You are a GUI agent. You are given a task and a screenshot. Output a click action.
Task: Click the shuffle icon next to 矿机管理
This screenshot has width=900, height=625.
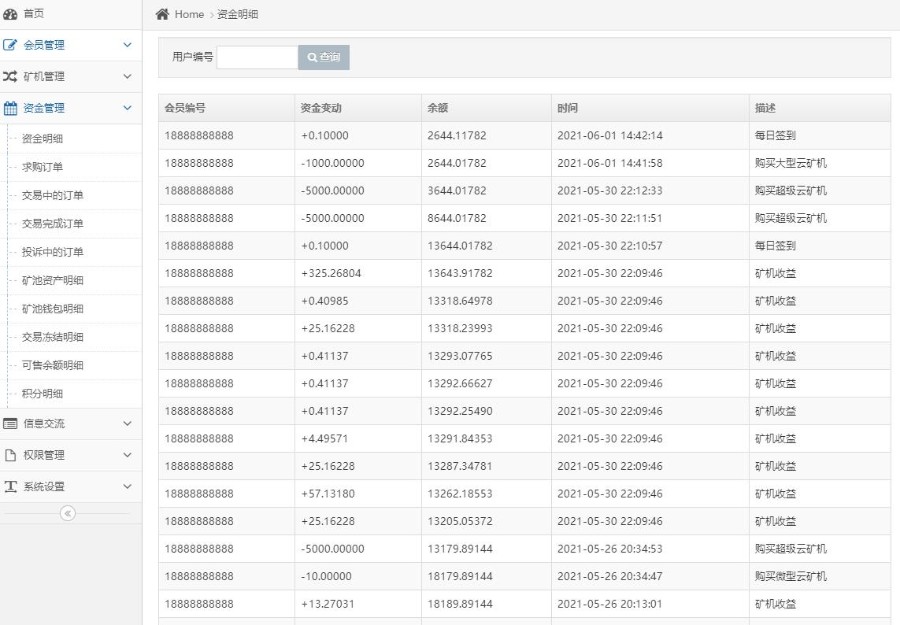(11, 76)
